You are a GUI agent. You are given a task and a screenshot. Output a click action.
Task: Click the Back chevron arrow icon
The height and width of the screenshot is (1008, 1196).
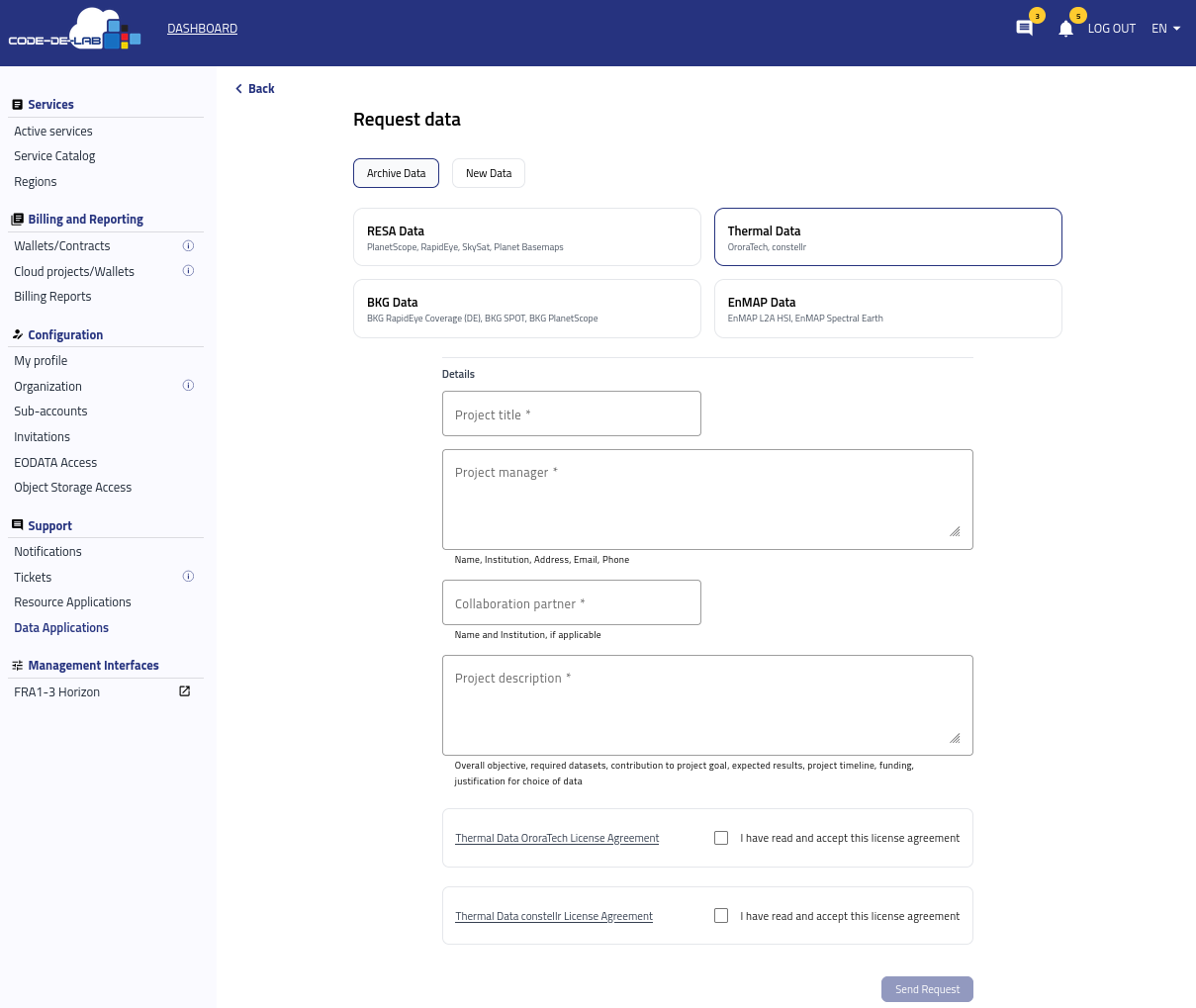[x=238, y=89]
